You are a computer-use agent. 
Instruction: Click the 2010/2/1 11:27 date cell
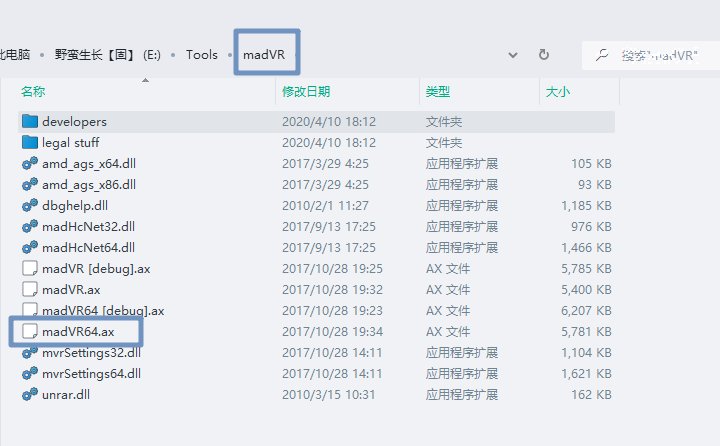click(x=326, y=206)
